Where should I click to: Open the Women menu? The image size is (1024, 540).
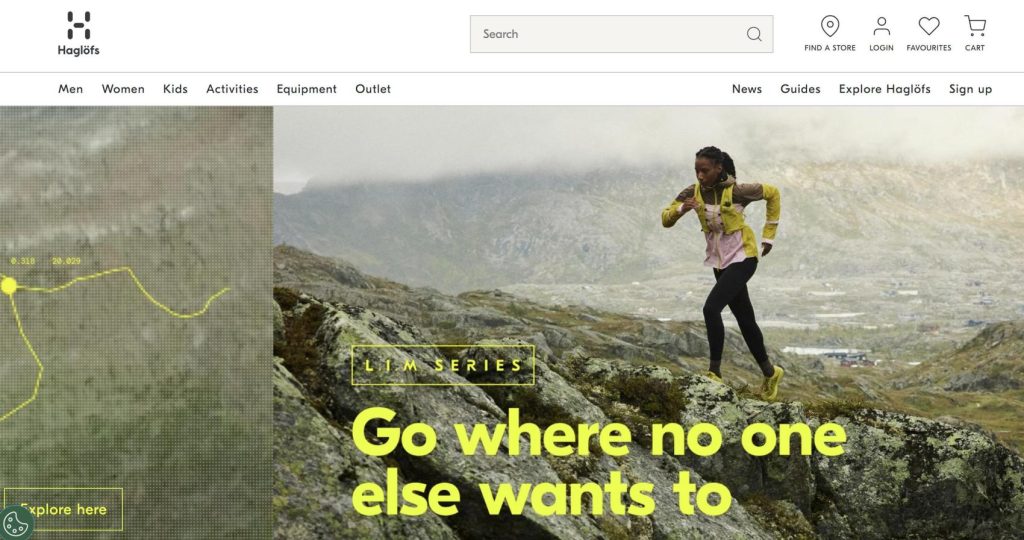tap(123, 89)
